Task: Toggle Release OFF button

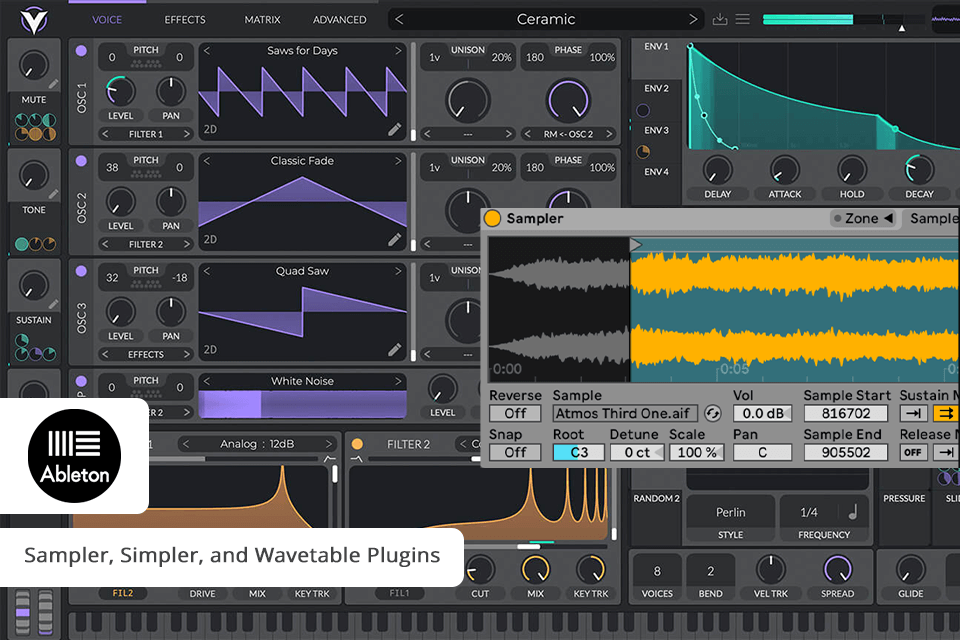Action: click(913, 453)
